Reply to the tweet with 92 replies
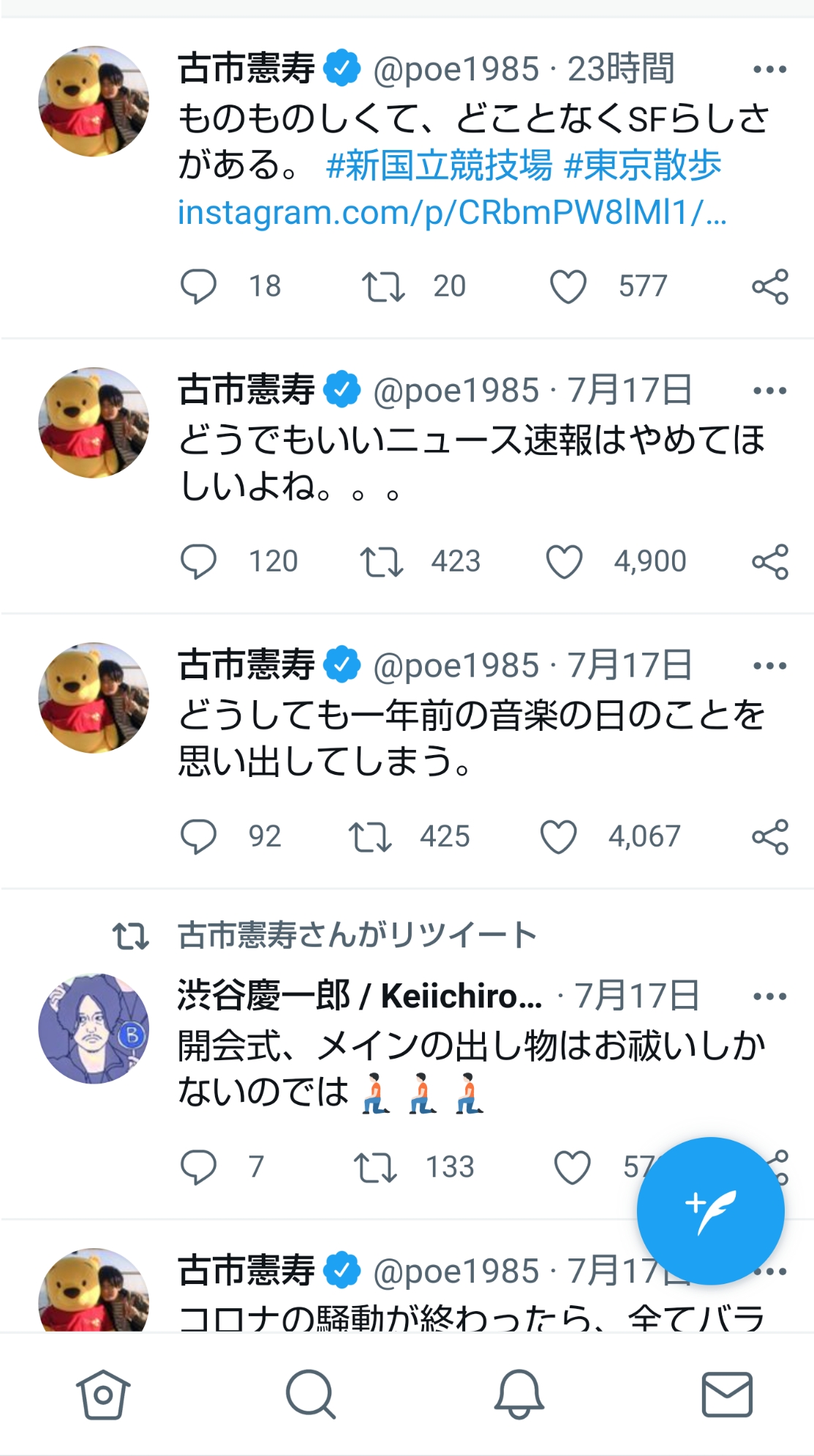This screenshot has height=1456, width=814. click(198, 837)
